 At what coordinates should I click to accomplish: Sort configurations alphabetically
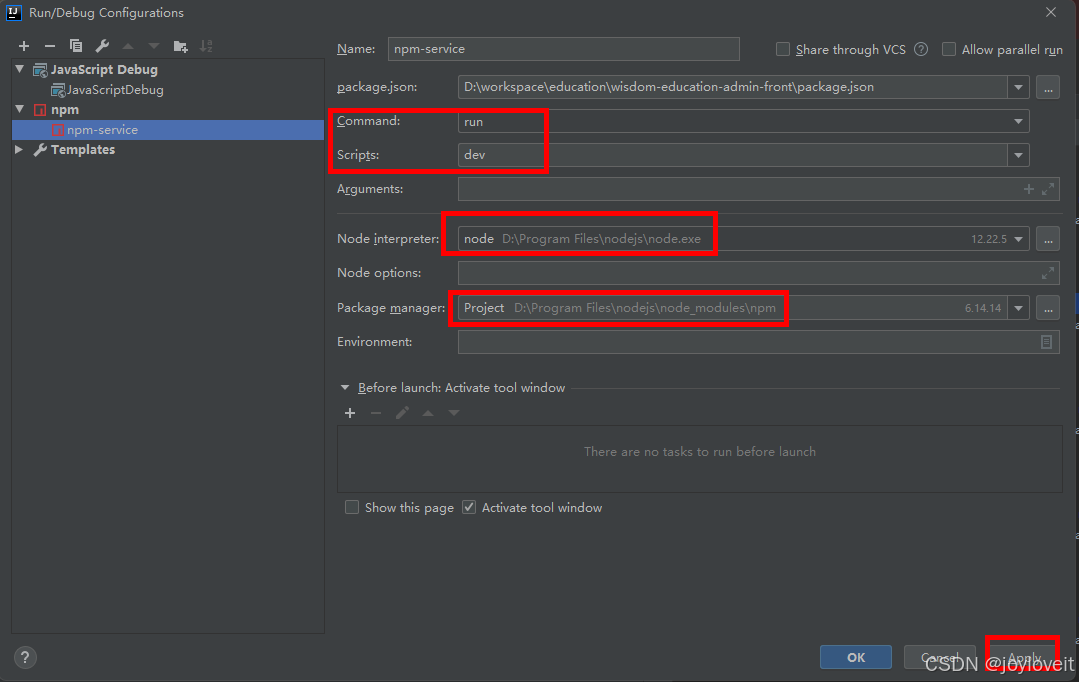coord(206,46)
